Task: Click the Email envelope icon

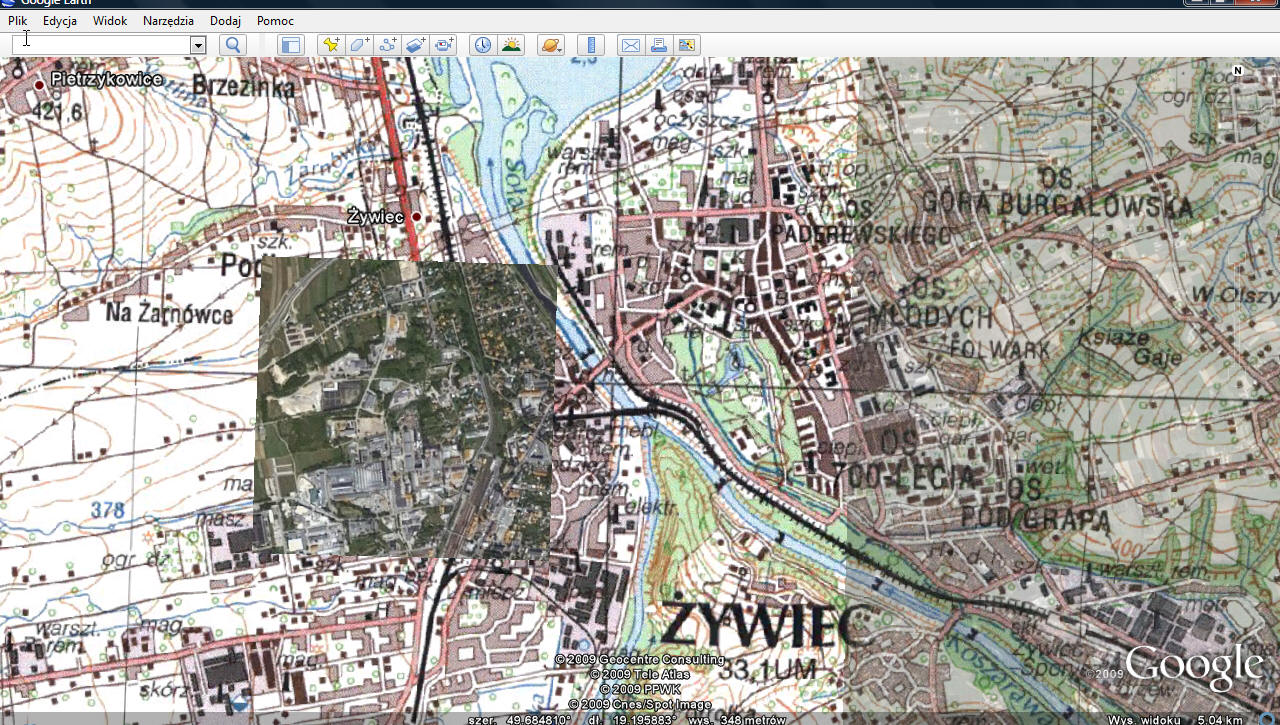Action: pyautogui.click(x=630, y=45)
